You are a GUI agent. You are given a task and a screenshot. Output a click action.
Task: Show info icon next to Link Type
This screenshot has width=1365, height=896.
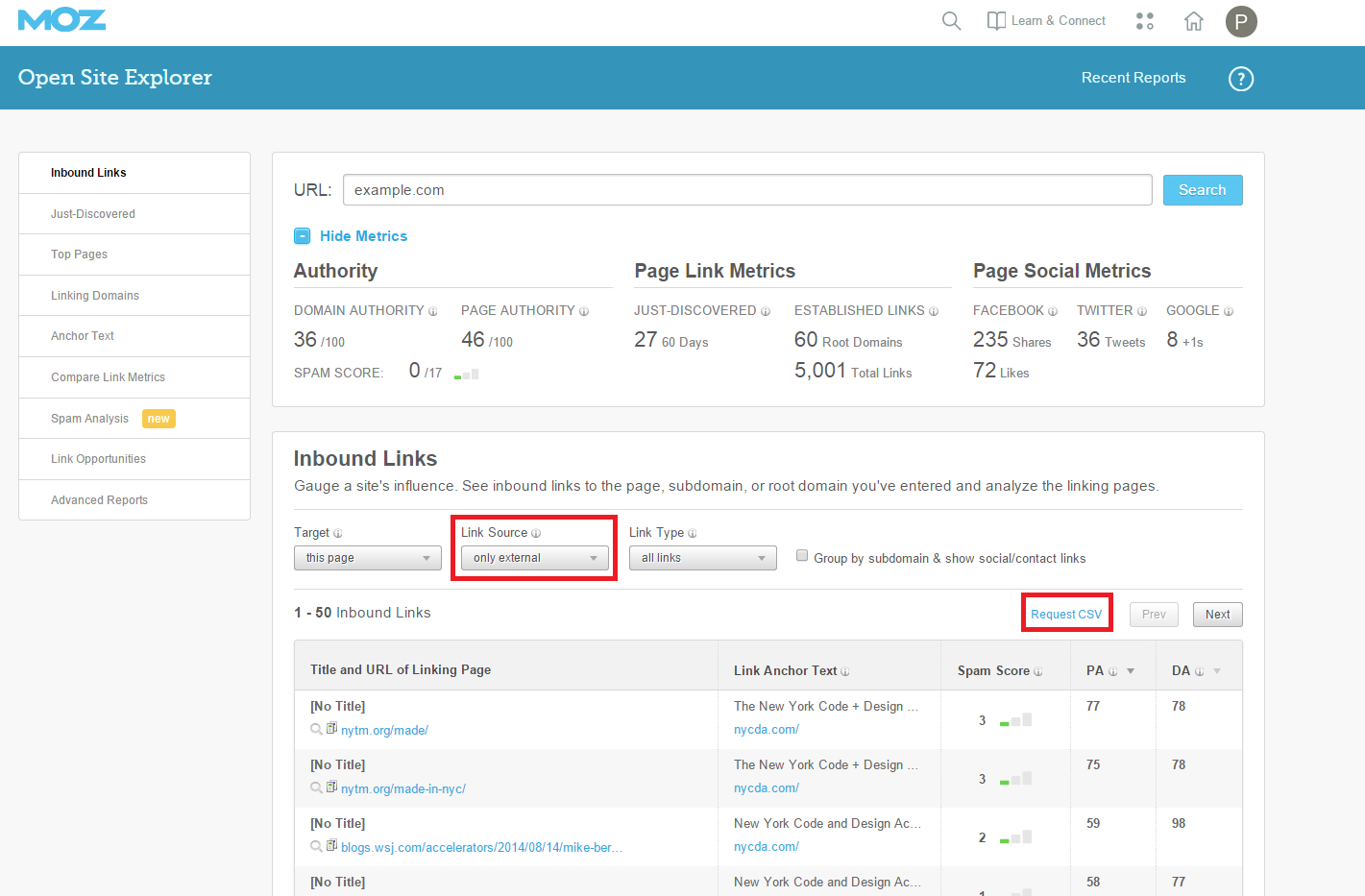coord(693,533)
